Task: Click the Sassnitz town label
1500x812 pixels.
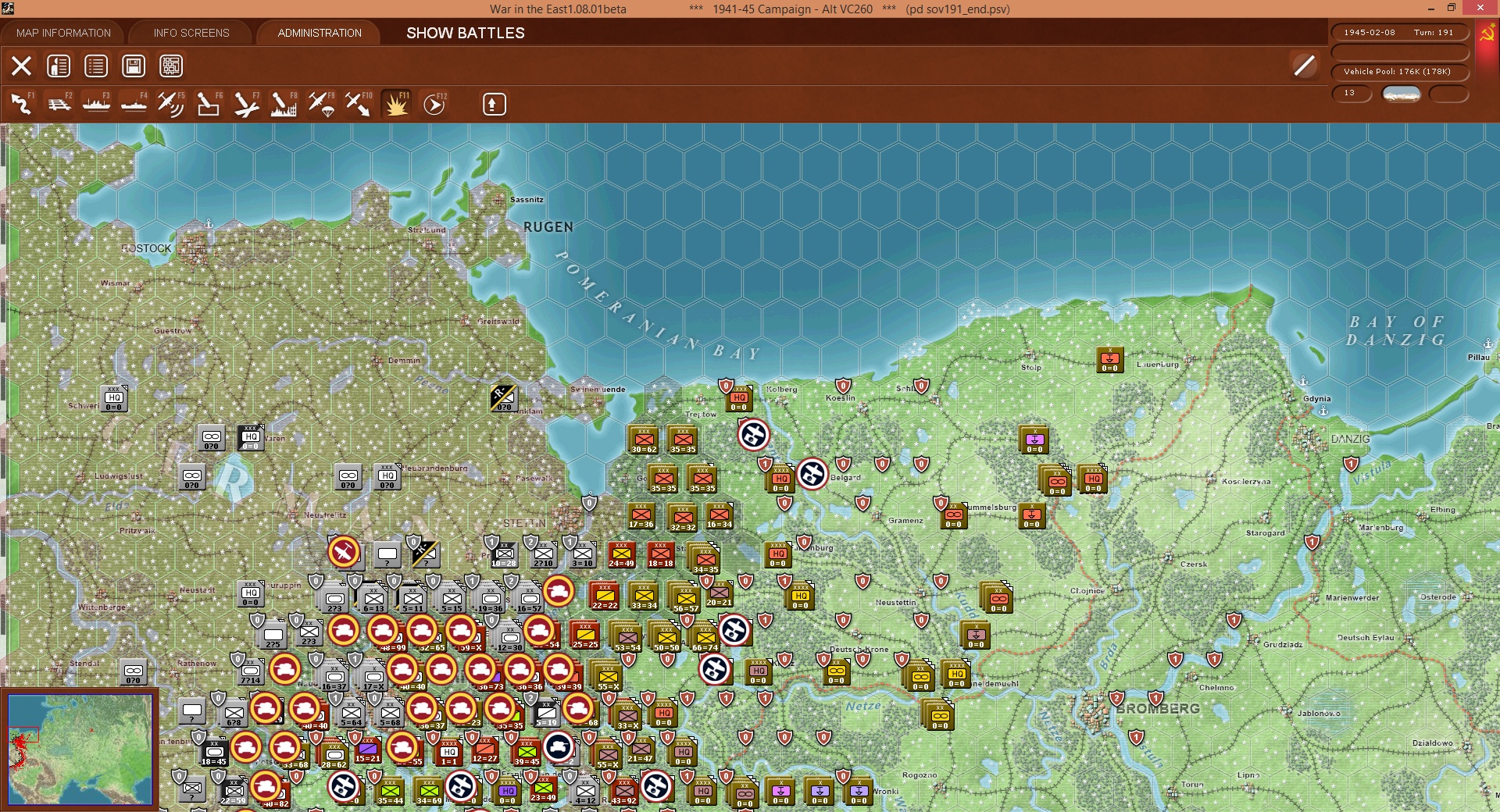Action: pyautogui.click(x=527, y=200)
